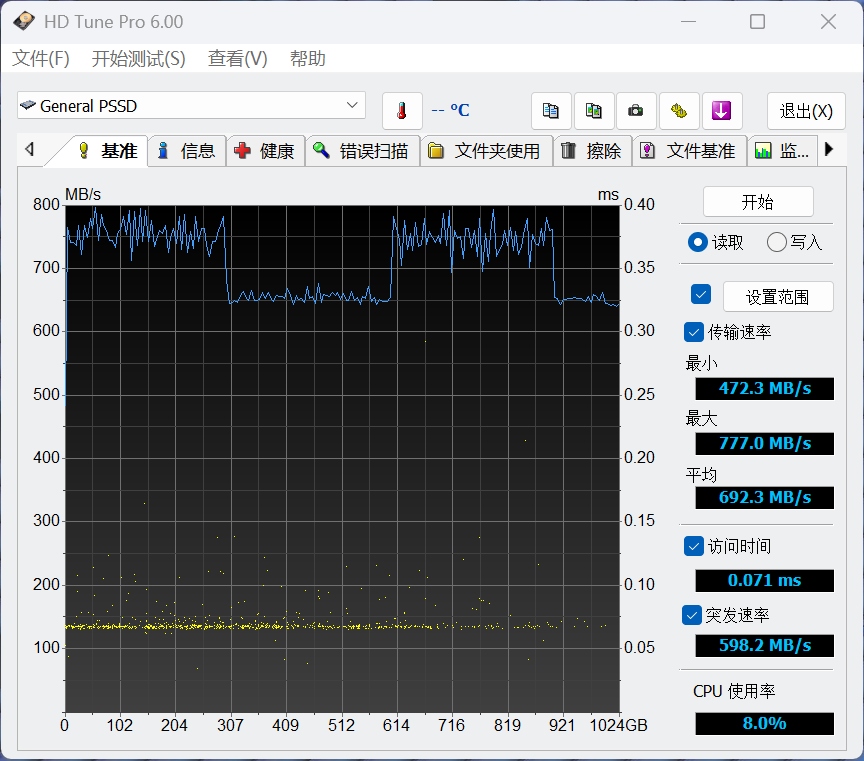Image resolution: width=864 pixels, height=761 pixels.
Task: Click the 退出(X) exit button
Action: tap(806, 111)
